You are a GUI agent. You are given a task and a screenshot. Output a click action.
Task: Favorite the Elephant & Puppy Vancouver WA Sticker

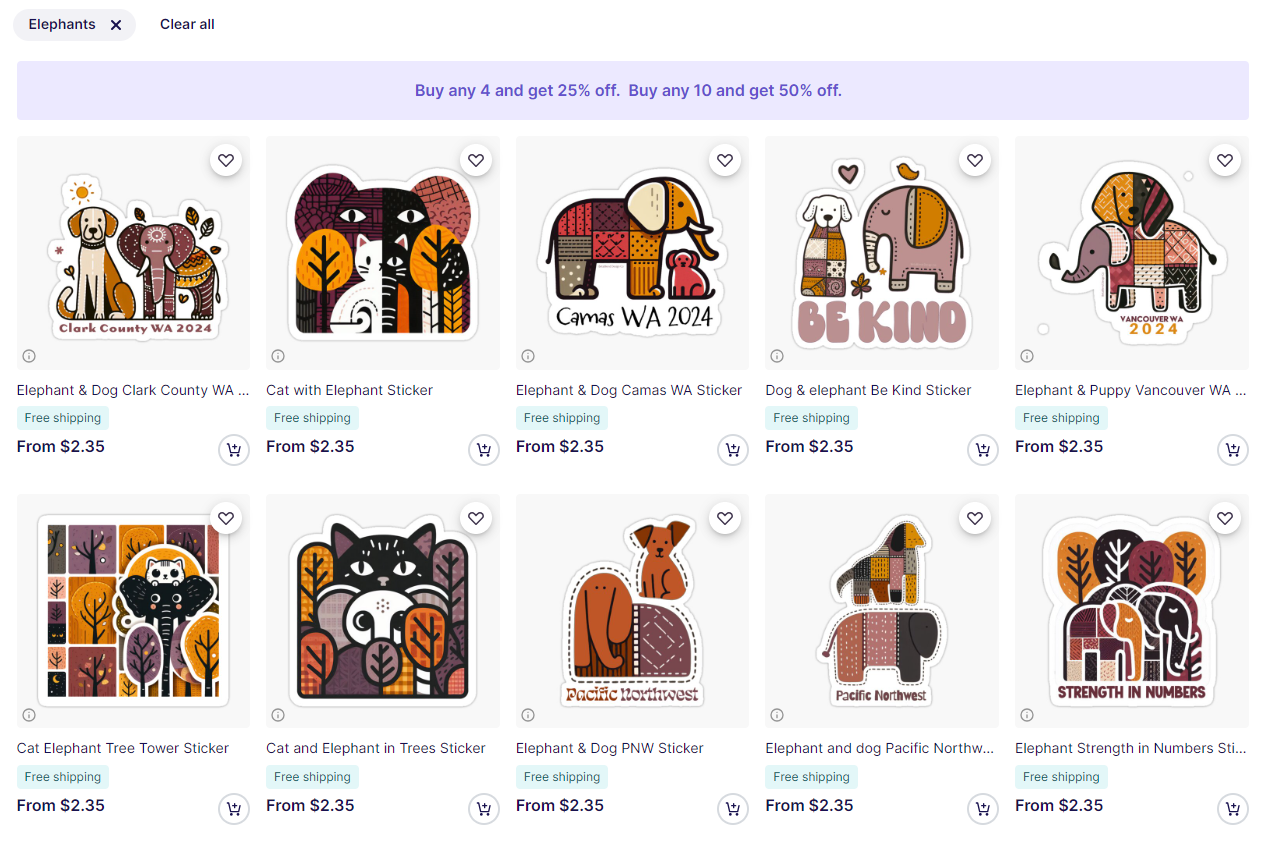(1225, 160)
